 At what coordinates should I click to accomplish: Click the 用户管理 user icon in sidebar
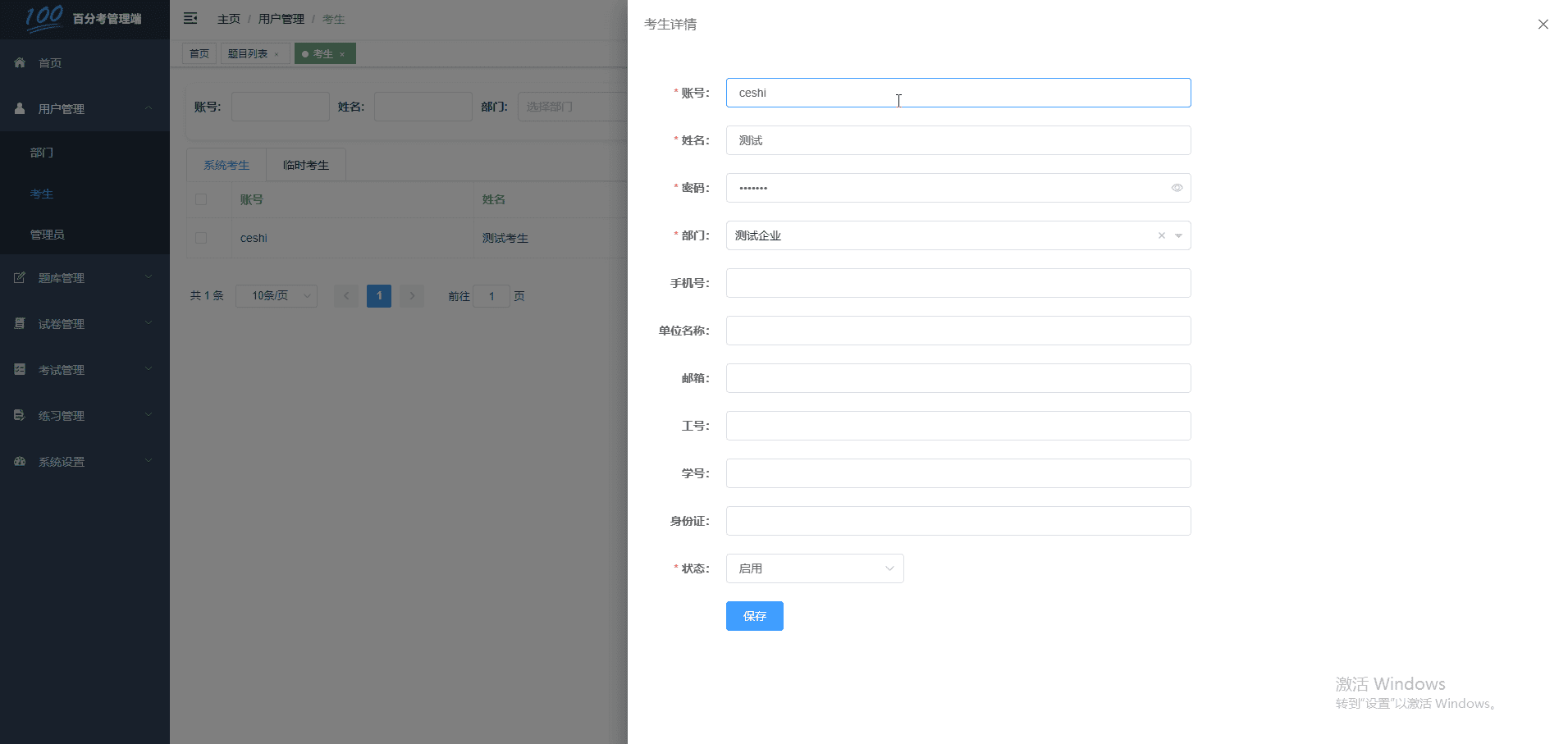click(18, 107)
